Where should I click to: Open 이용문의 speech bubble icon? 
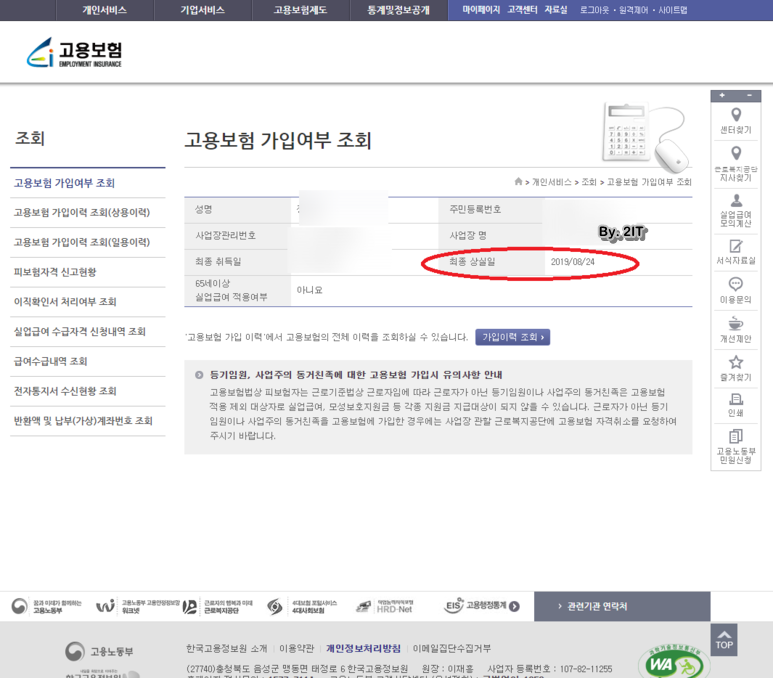pos(736,284)
